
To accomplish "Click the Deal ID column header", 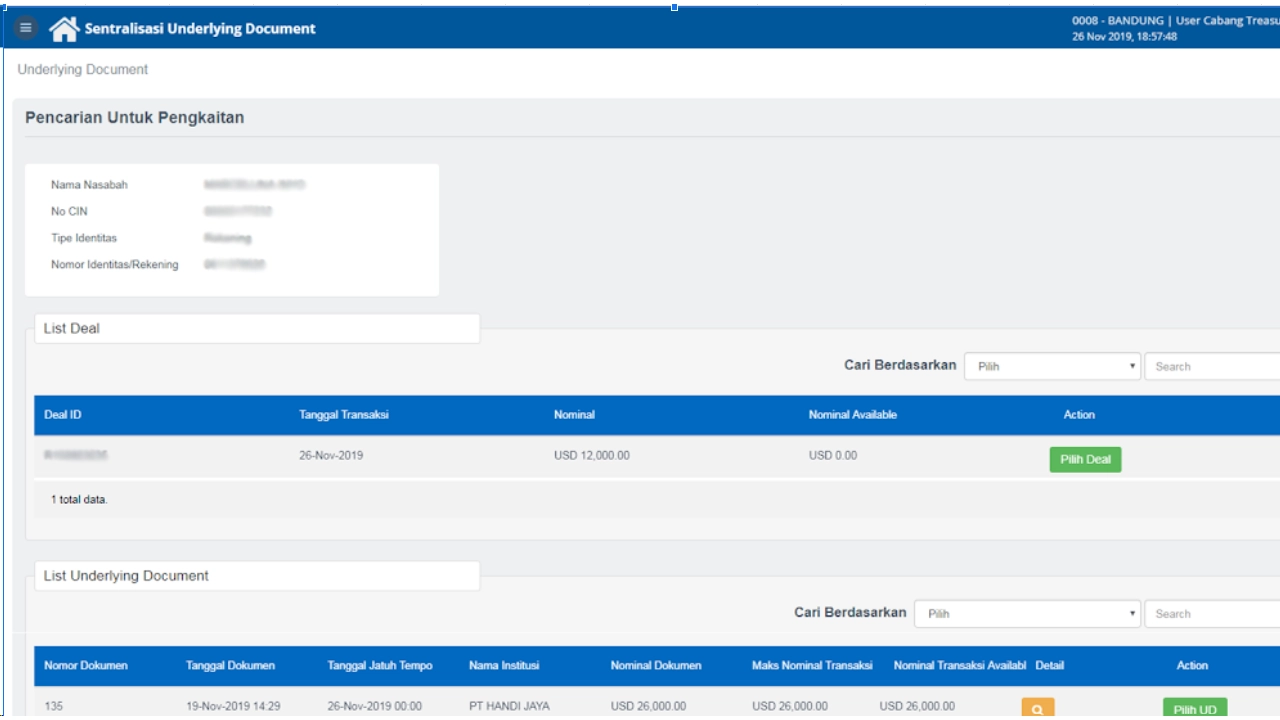I will (63, 415).
